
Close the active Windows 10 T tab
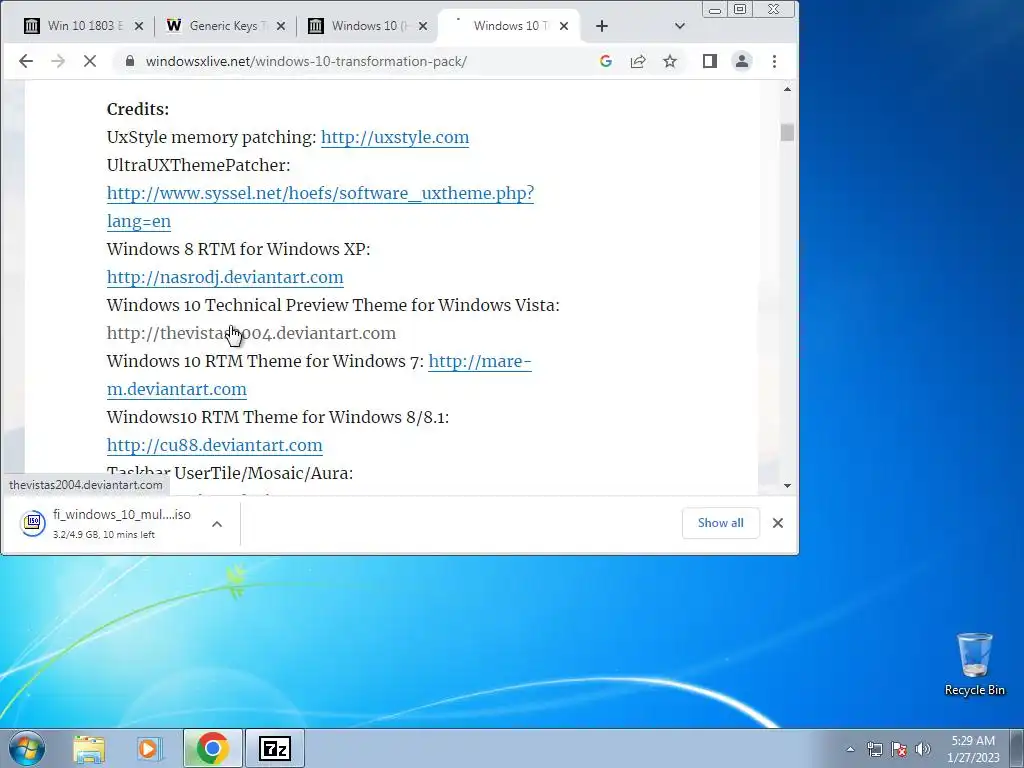click(x=564, y=26)
